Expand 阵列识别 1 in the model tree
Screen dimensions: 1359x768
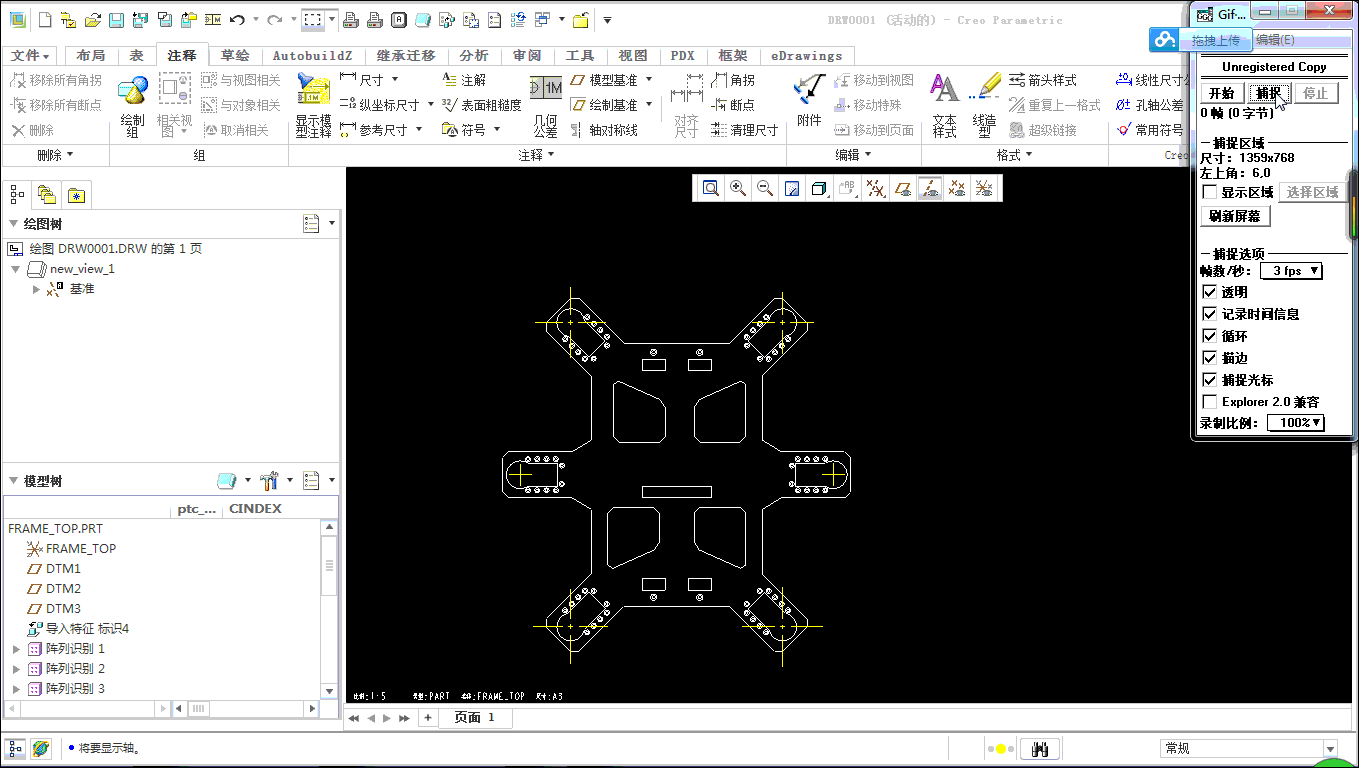[14, 648]
